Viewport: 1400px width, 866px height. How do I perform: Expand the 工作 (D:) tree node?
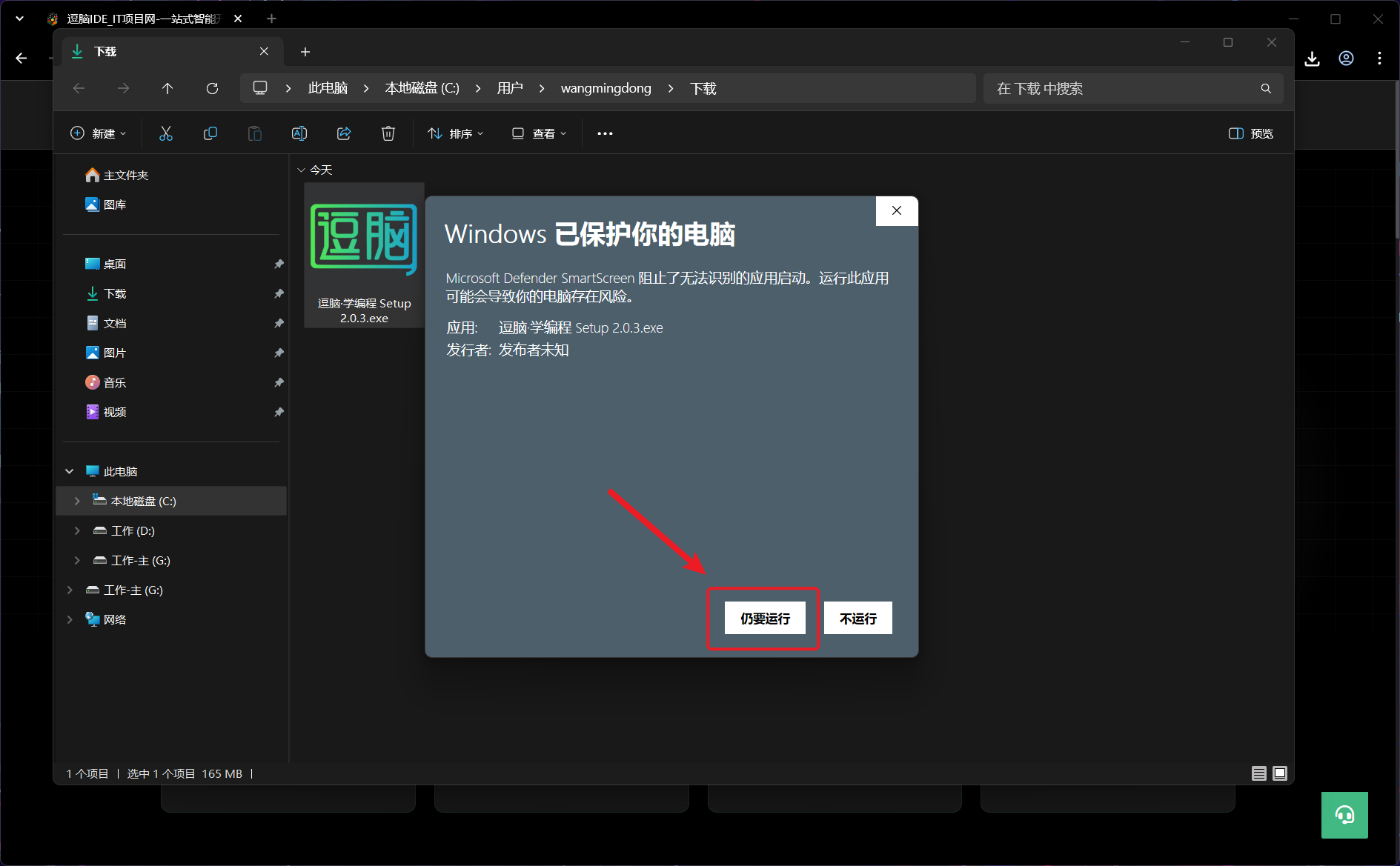pyautogui.click(x=76, y=530)
